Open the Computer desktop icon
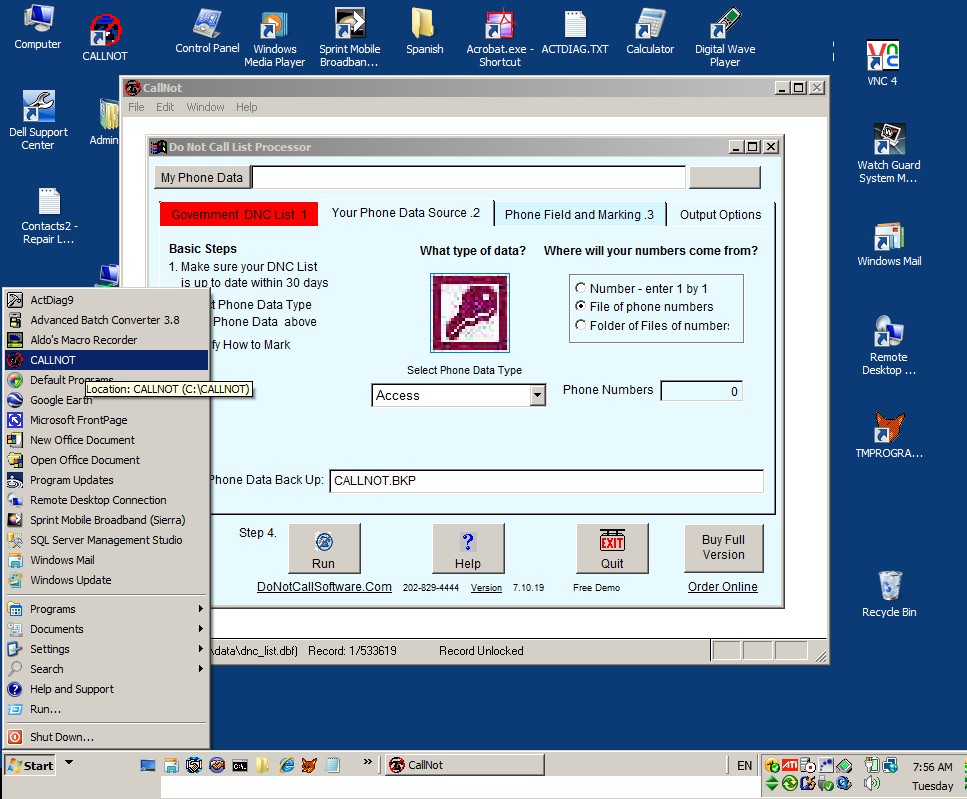Viewport: 967px width, 799px height. [x=38, y=27]
